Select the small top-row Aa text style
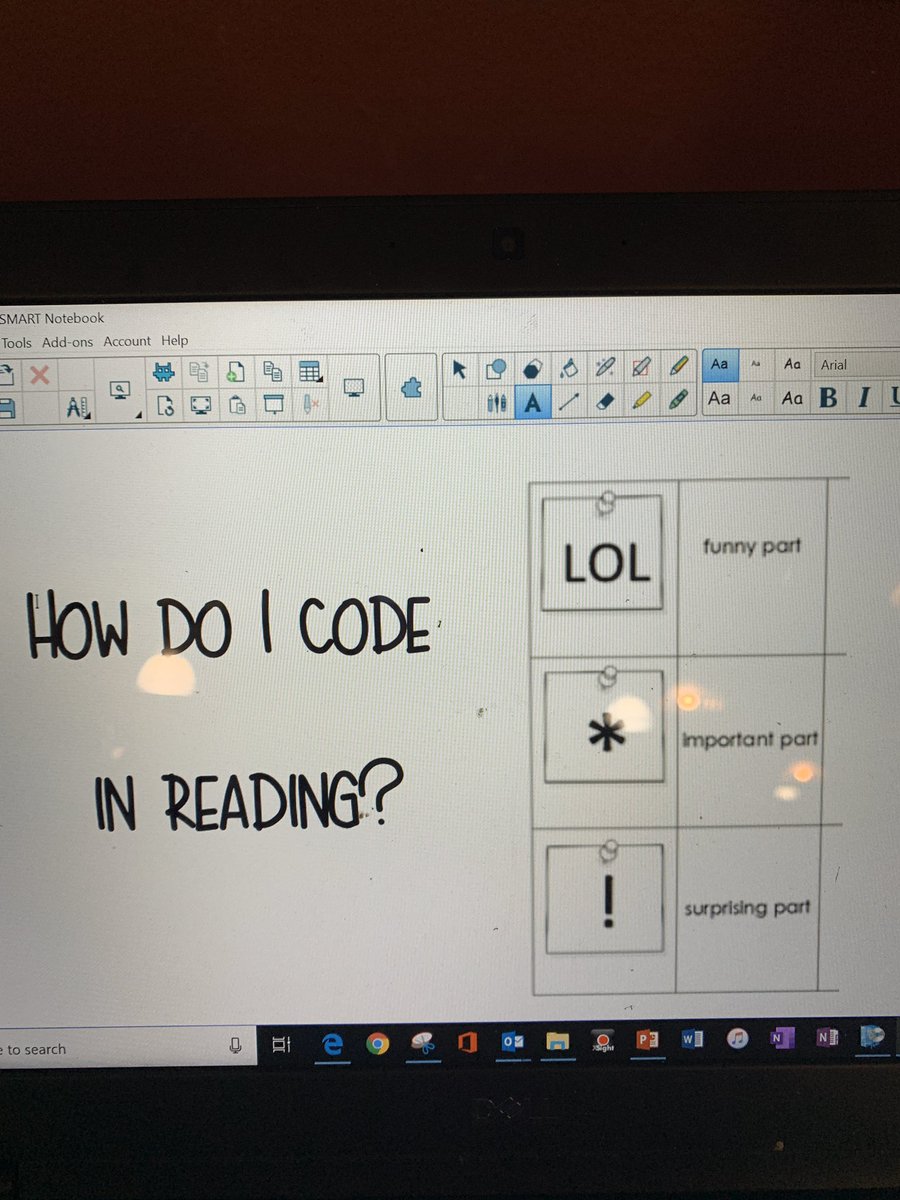 [756, 365]
